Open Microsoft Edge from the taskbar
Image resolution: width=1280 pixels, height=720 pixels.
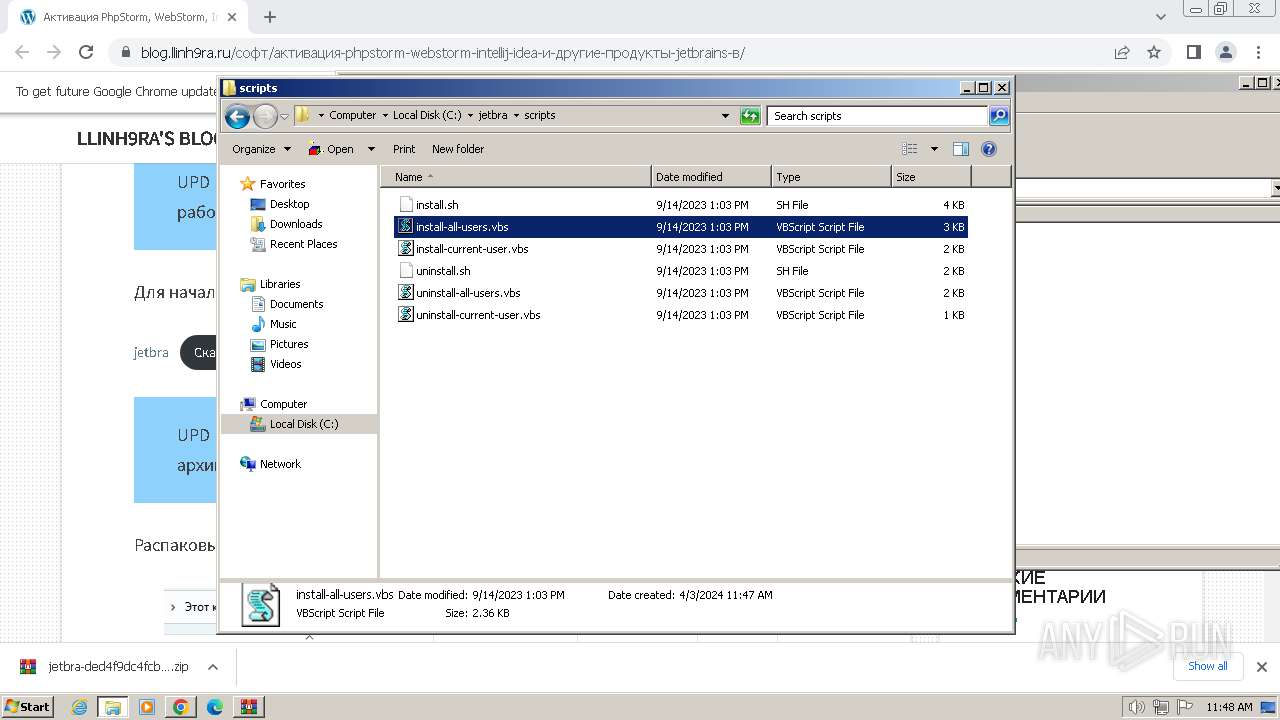click(214, 707)
